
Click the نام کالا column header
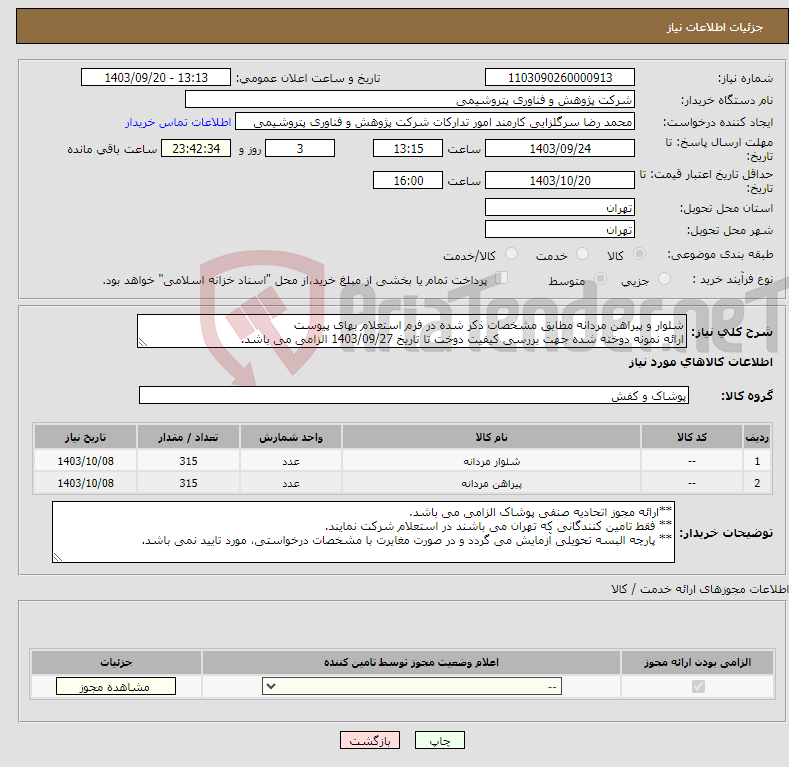click(x=491, y=437)
